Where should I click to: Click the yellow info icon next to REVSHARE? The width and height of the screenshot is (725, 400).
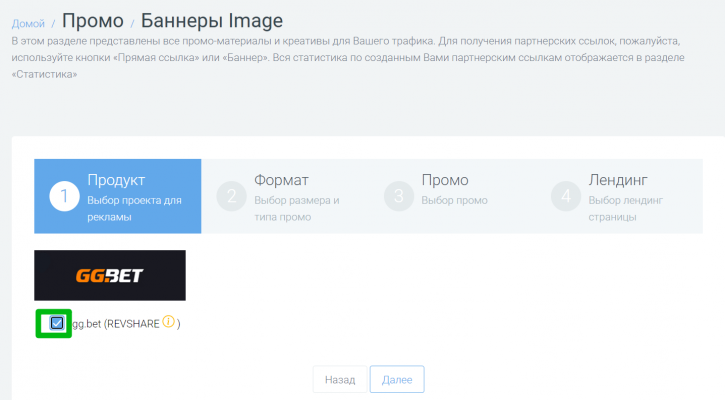click(x=169, y=321)
